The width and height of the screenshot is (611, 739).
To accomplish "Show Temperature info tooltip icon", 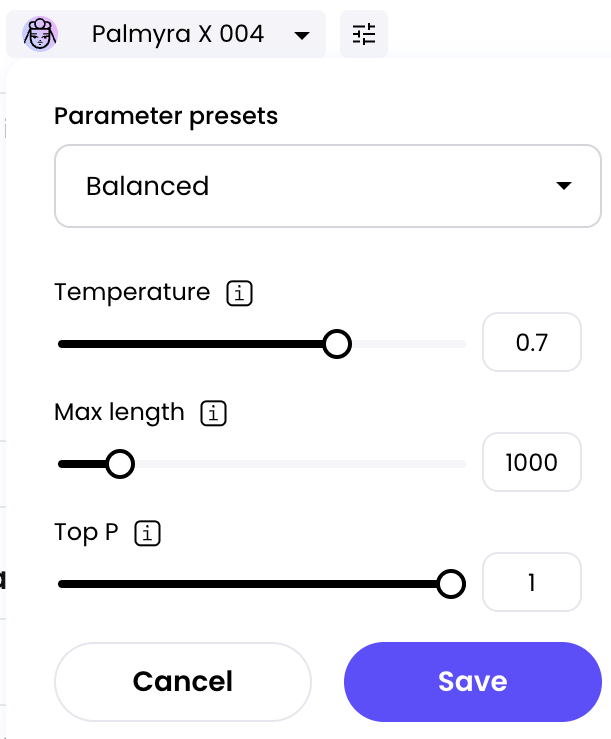I will coord(239,293).
